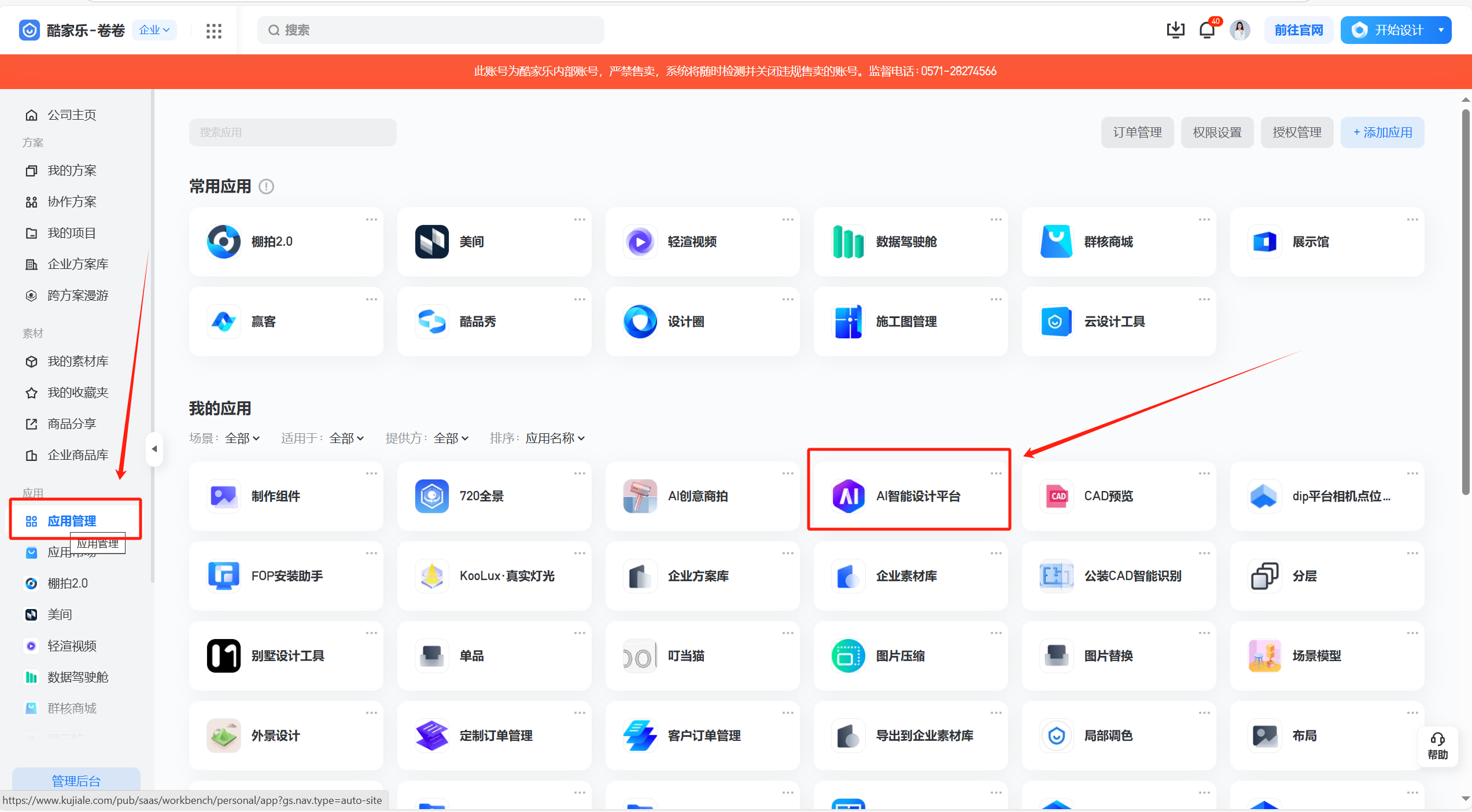Open the 排序 应用名称 dropdown
This screenshot has height=812, width=1472.
click(555, 438)
